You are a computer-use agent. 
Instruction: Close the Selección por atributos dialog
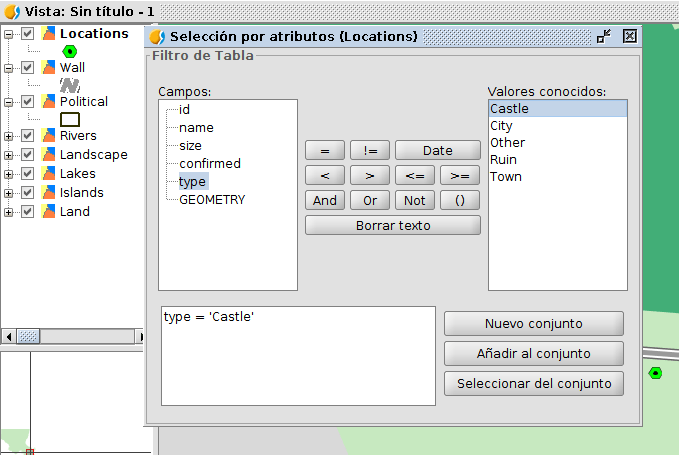tap(630, 36)
